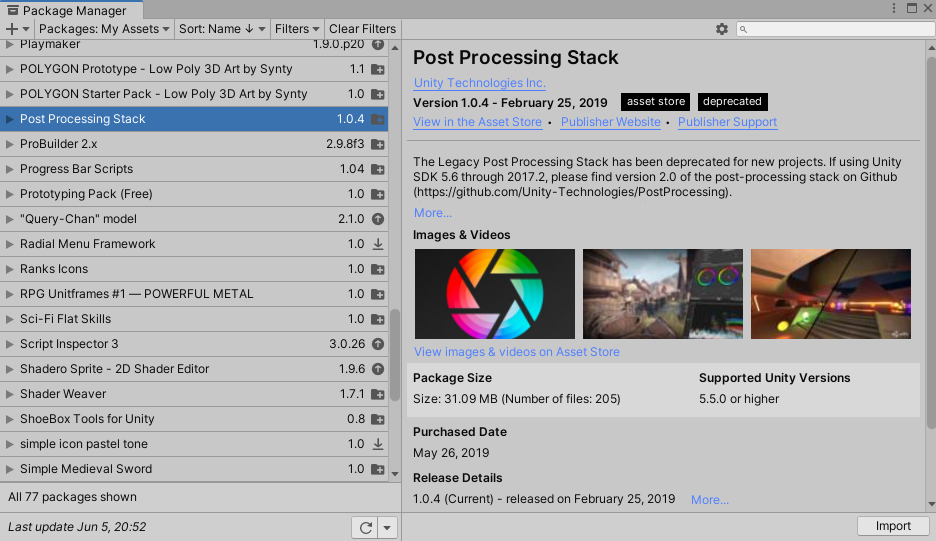Expand the Shader Weaver package row
The image size is (936, 541).
(10, 394)
